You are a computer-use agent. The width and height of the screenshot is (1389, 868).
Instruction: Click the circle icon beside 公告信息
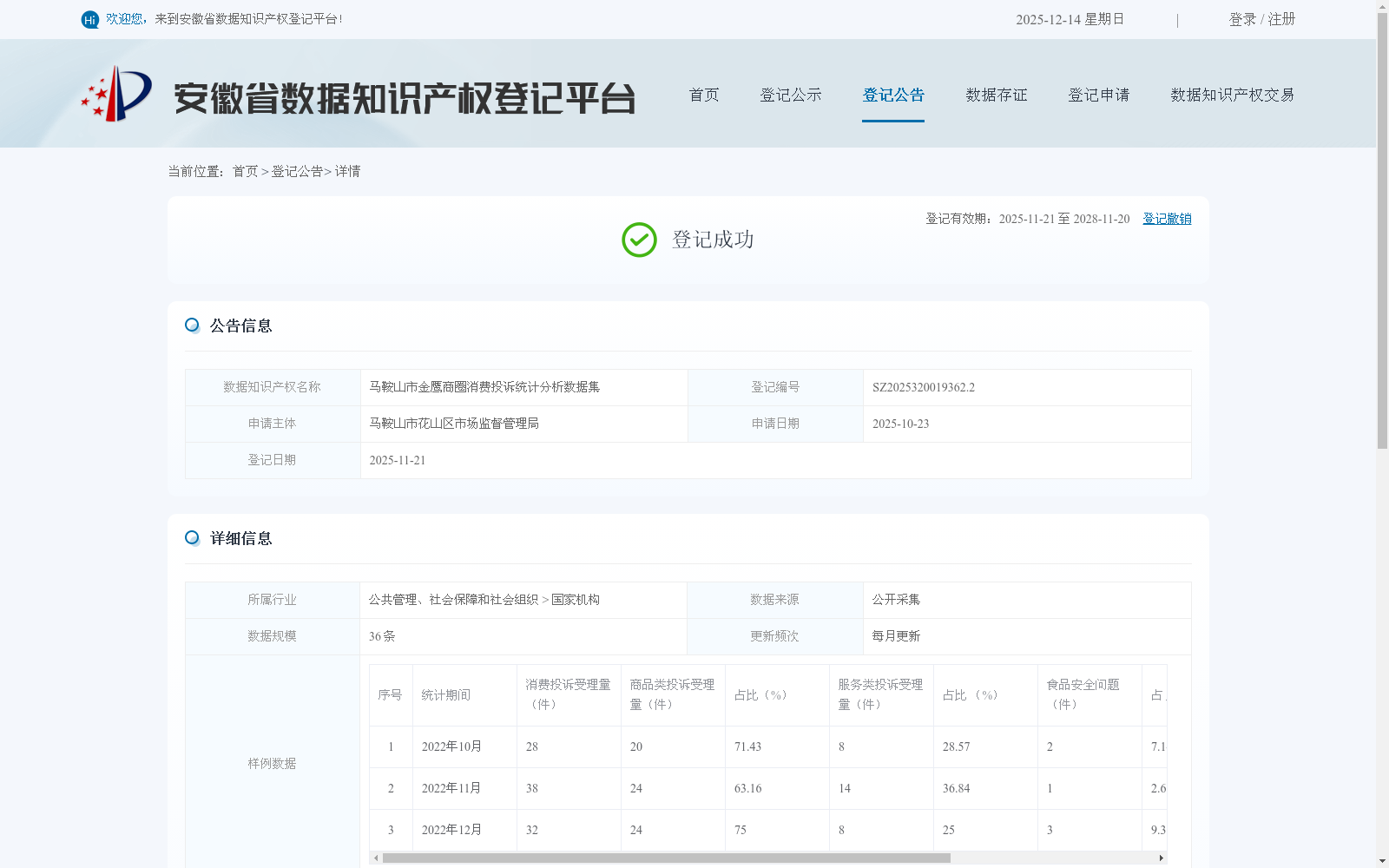[192, 325]
